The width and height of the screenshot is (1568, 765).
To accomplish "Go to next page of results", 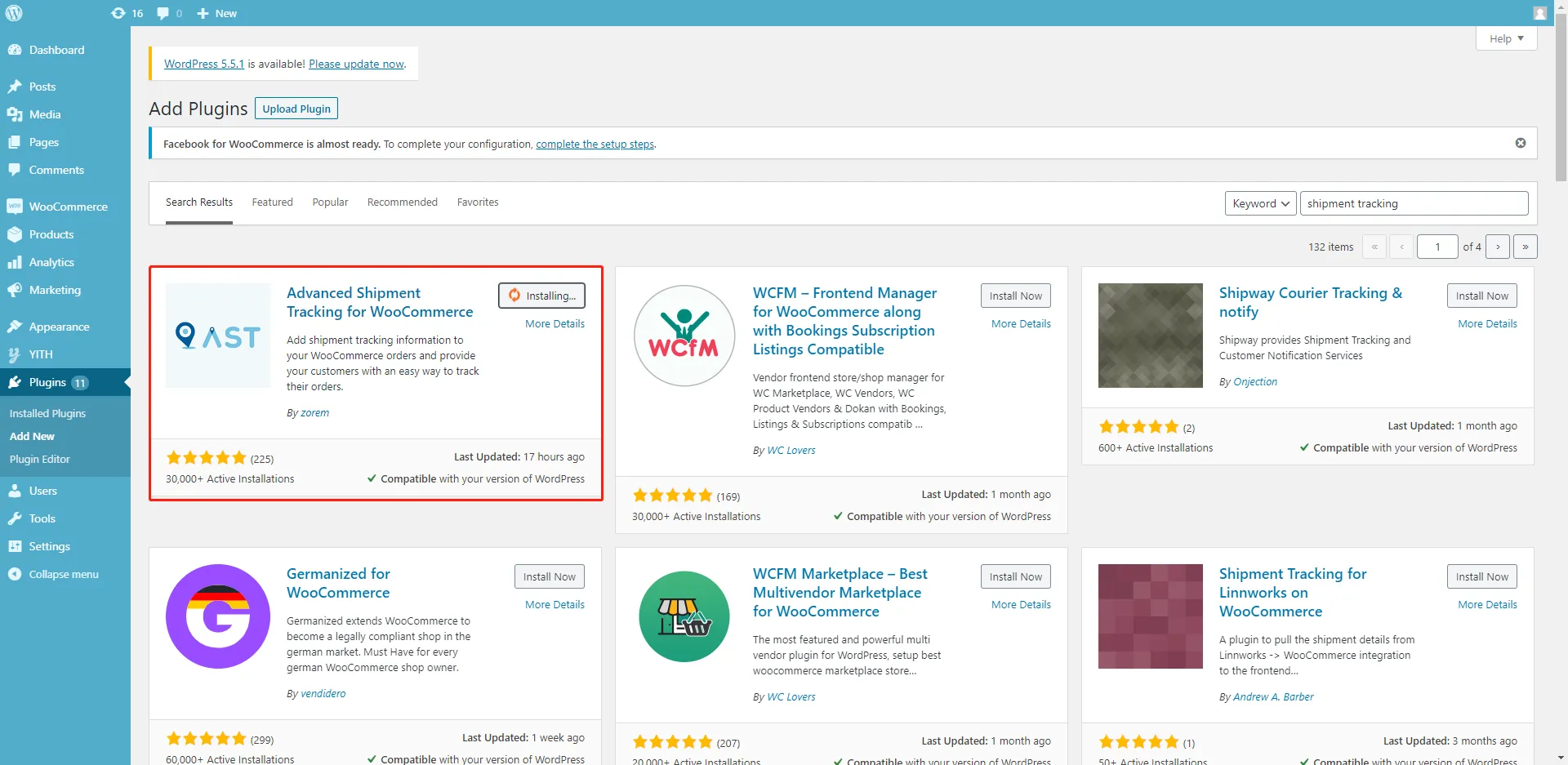I will 1497,247.
